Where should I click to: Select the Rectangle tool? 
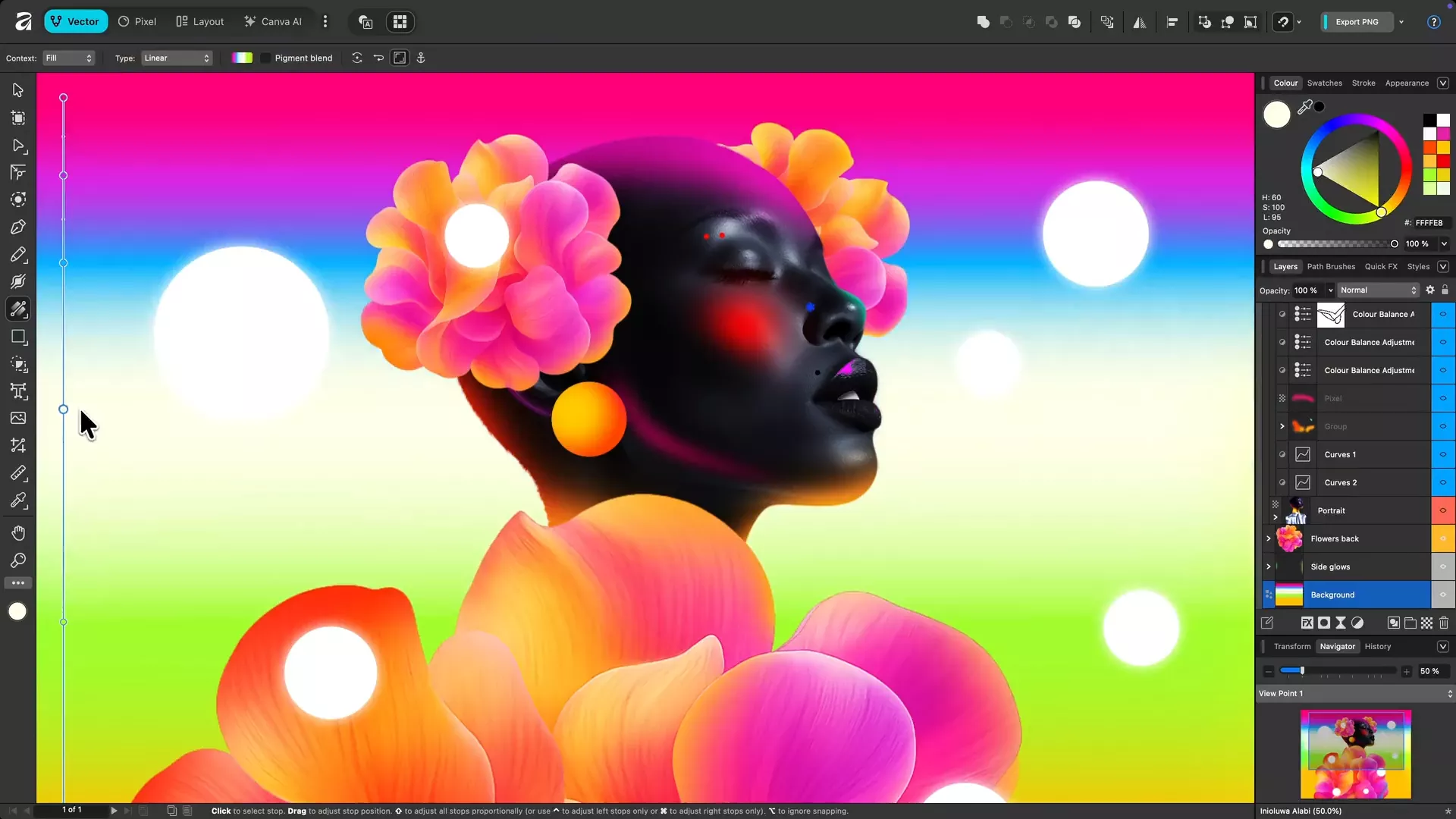pyautogui.click(x=18, y=337)
